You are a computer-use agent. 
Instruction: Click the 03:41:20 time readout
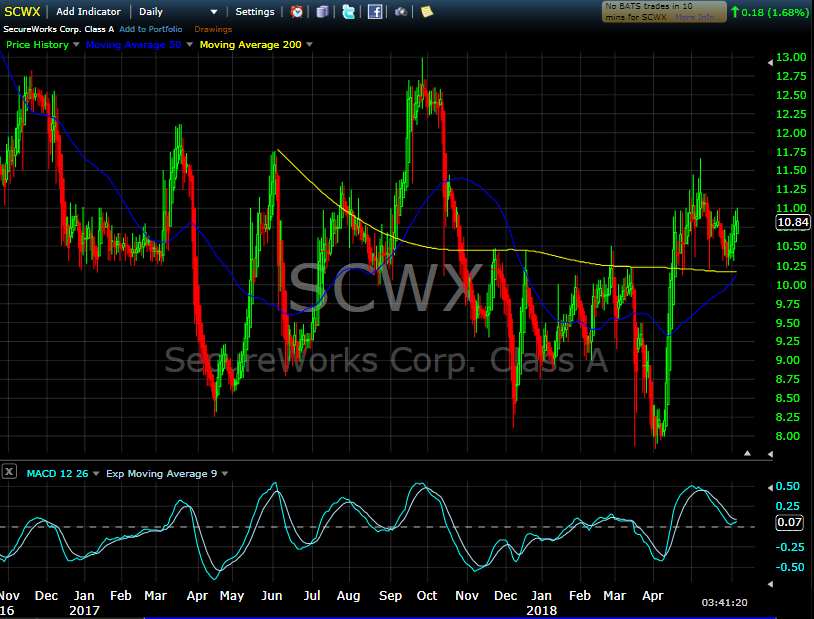tap(725, 602)
